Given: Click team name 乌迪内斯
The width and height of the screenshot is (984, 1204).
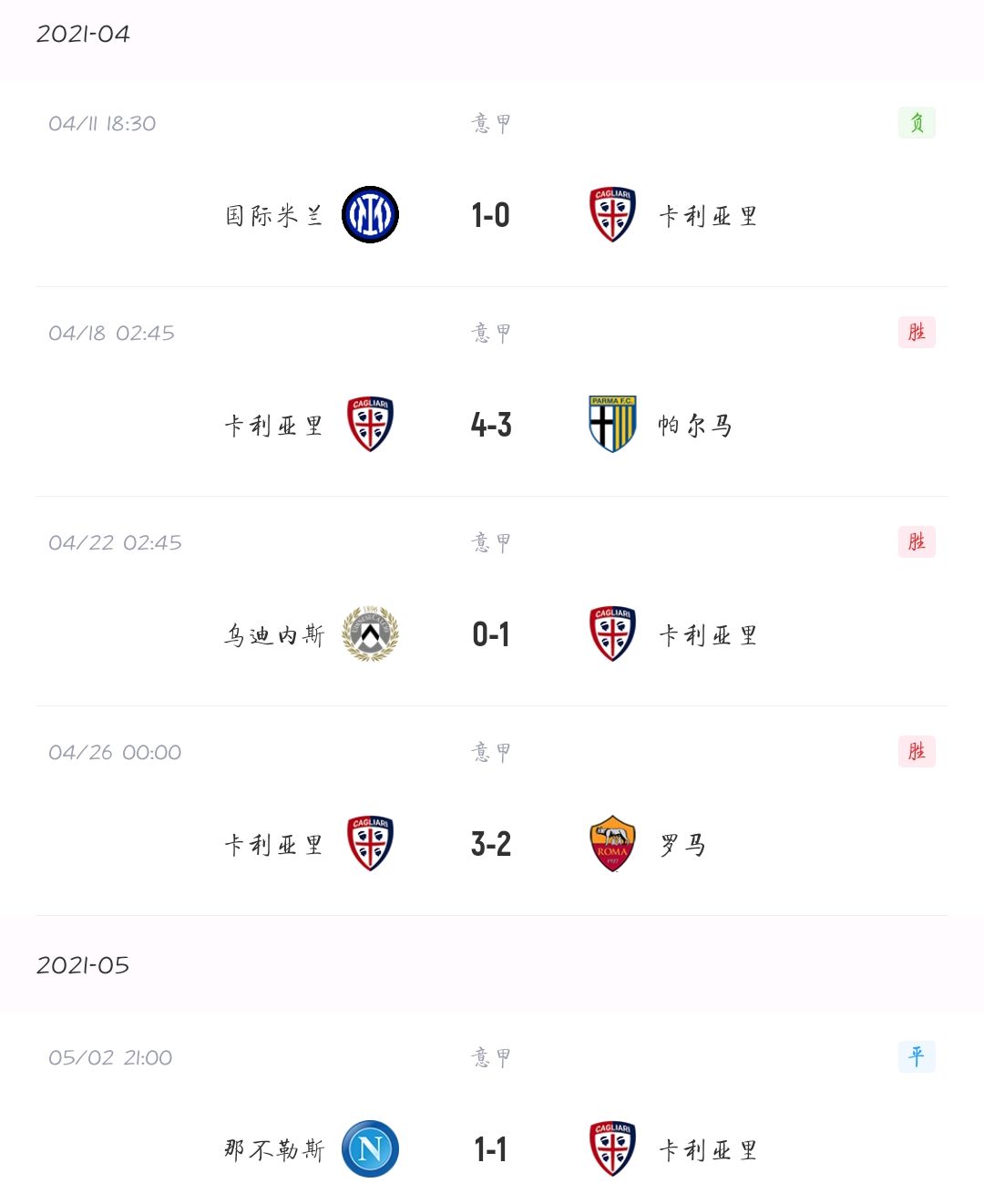Looking at the screenshot, I should (274, 635).
